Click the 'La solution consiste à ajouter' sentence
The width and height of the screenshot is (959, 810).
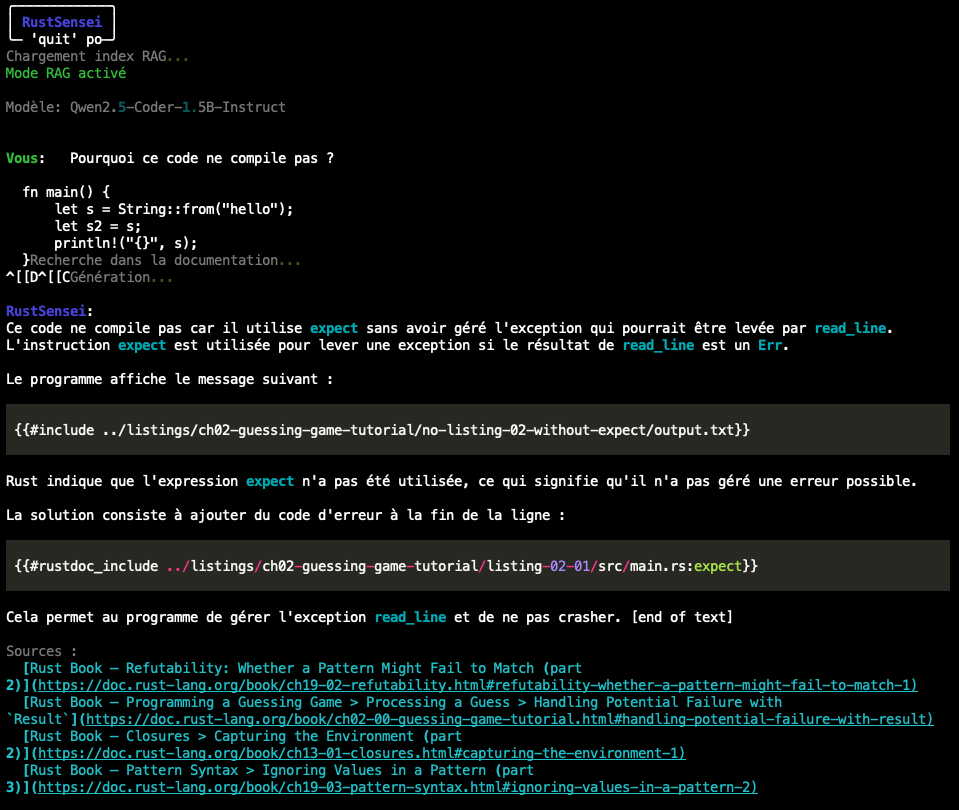tap(286, 515)
